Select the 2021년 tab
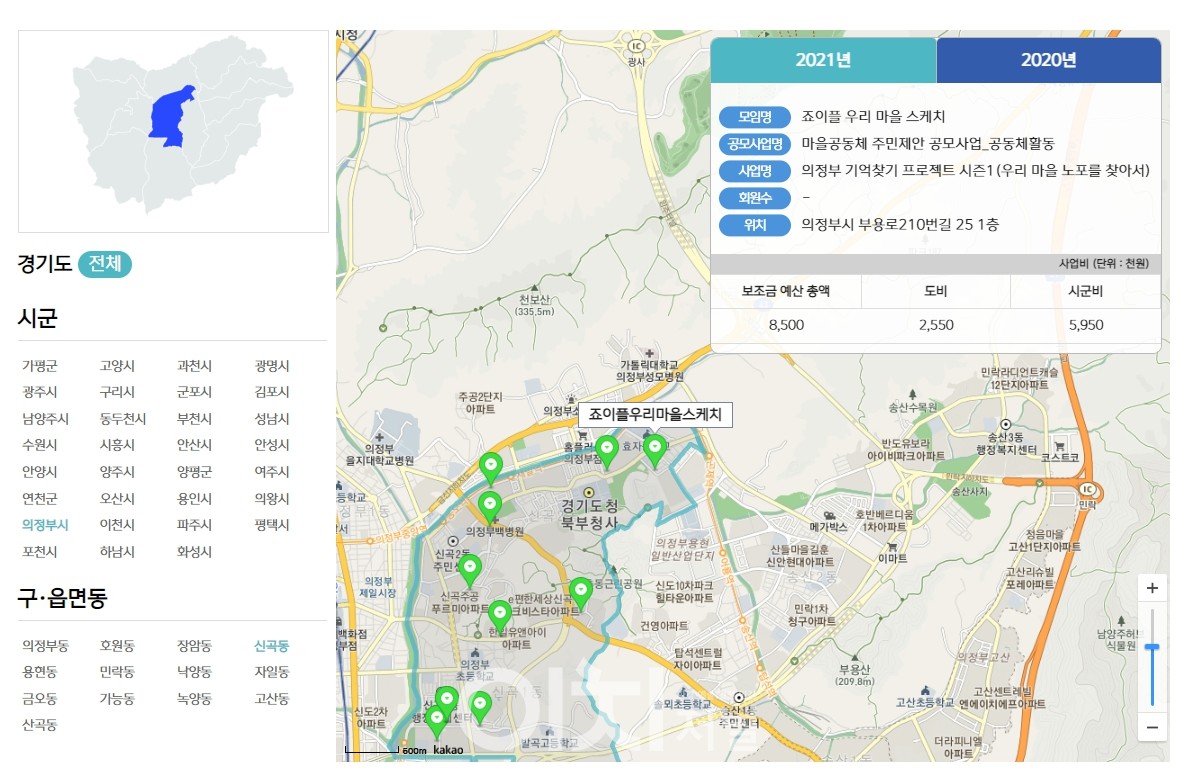 823,60
